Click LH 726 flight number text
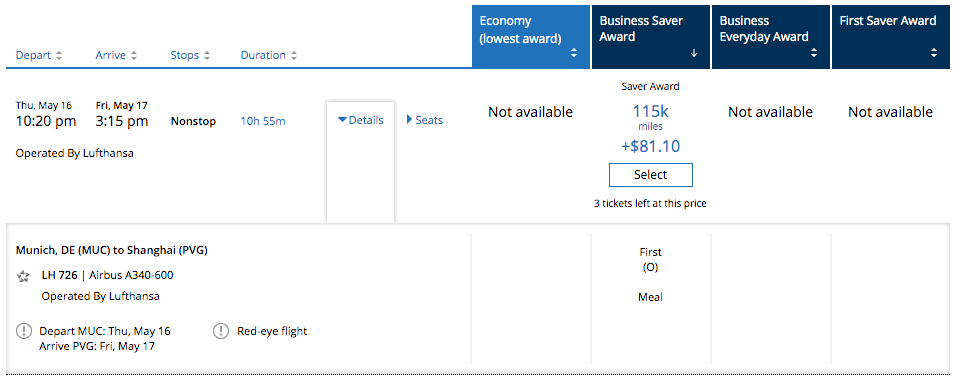Screen dimensions: 957x380 59,275
